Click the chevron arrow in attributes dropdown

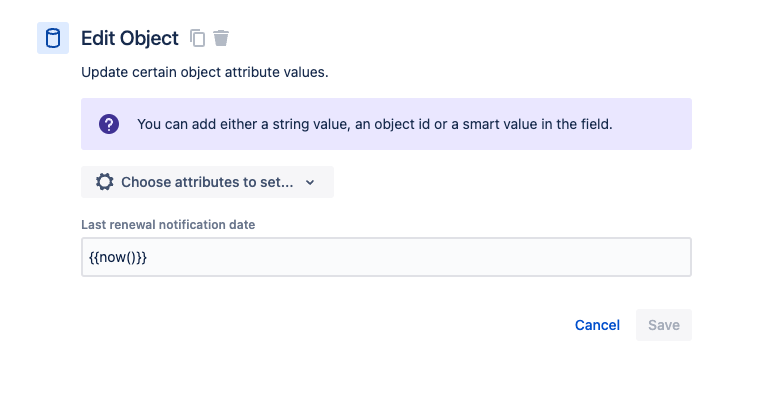tap(310, 182)
